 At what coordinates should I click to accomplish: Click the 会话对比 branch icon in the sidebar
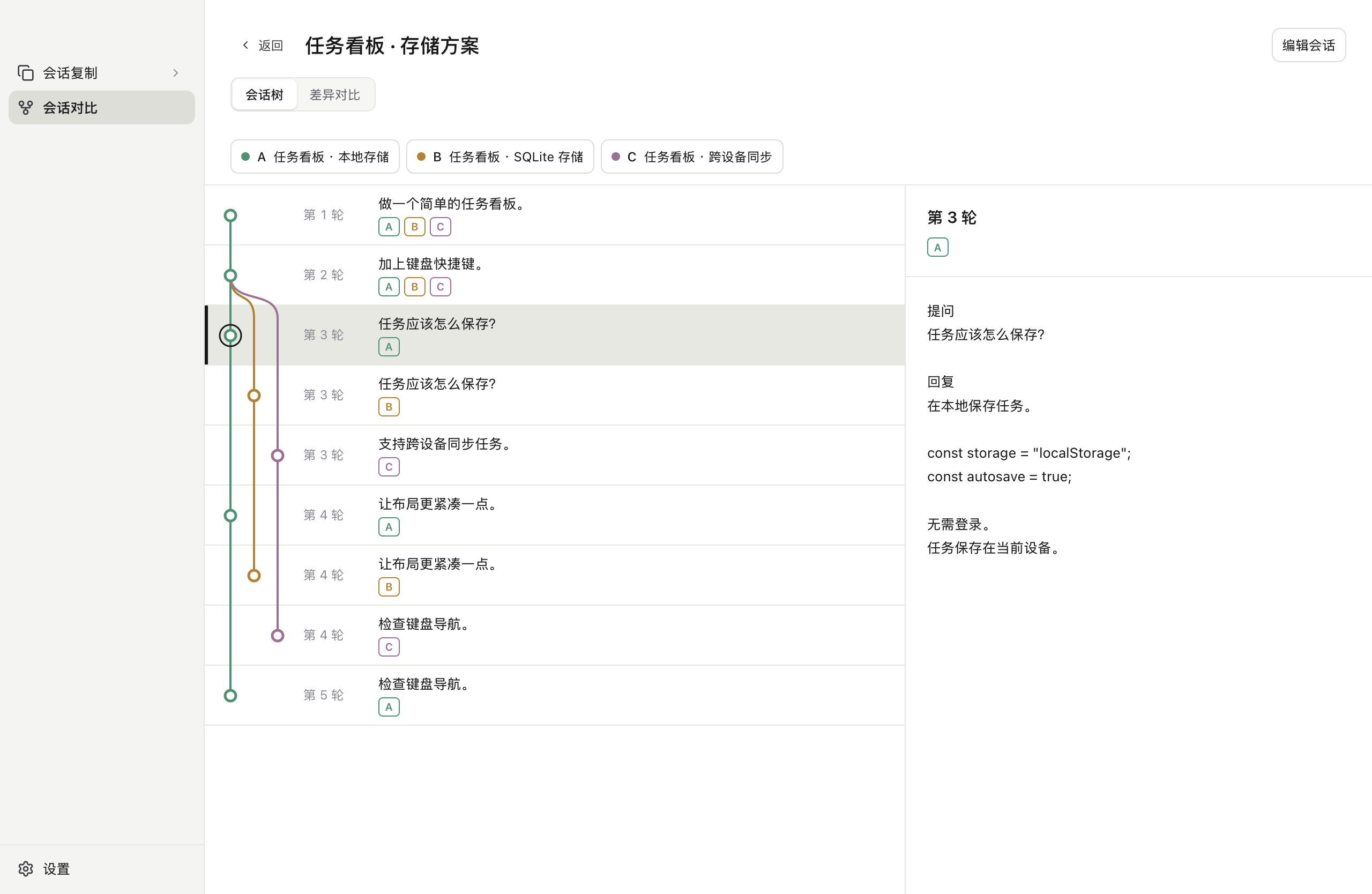25,108
